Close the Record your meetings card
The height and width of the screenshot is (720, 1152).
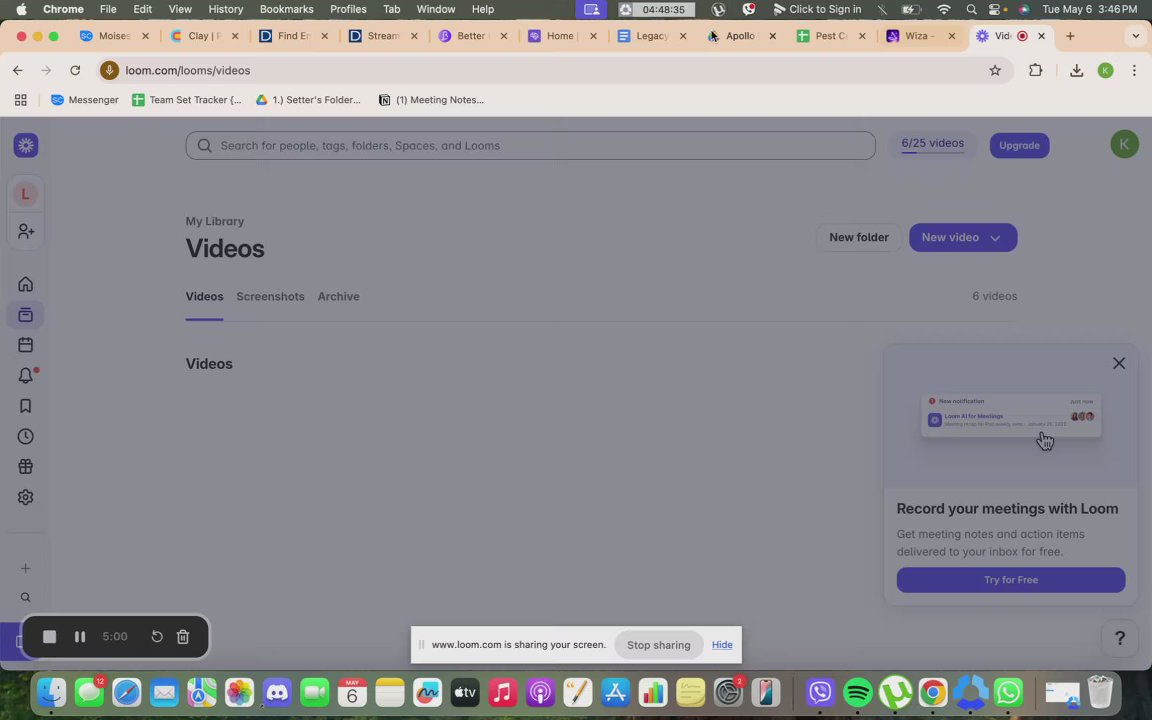tap(1119, 364)
